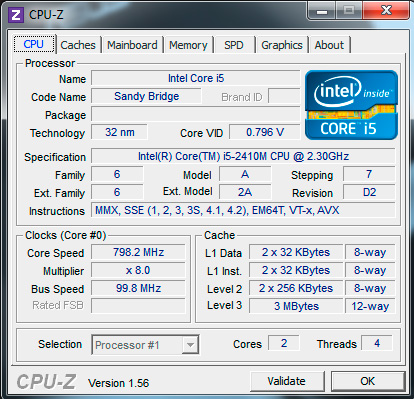Open the Processor #1 selection dropdown

click(x=145, y=345)
